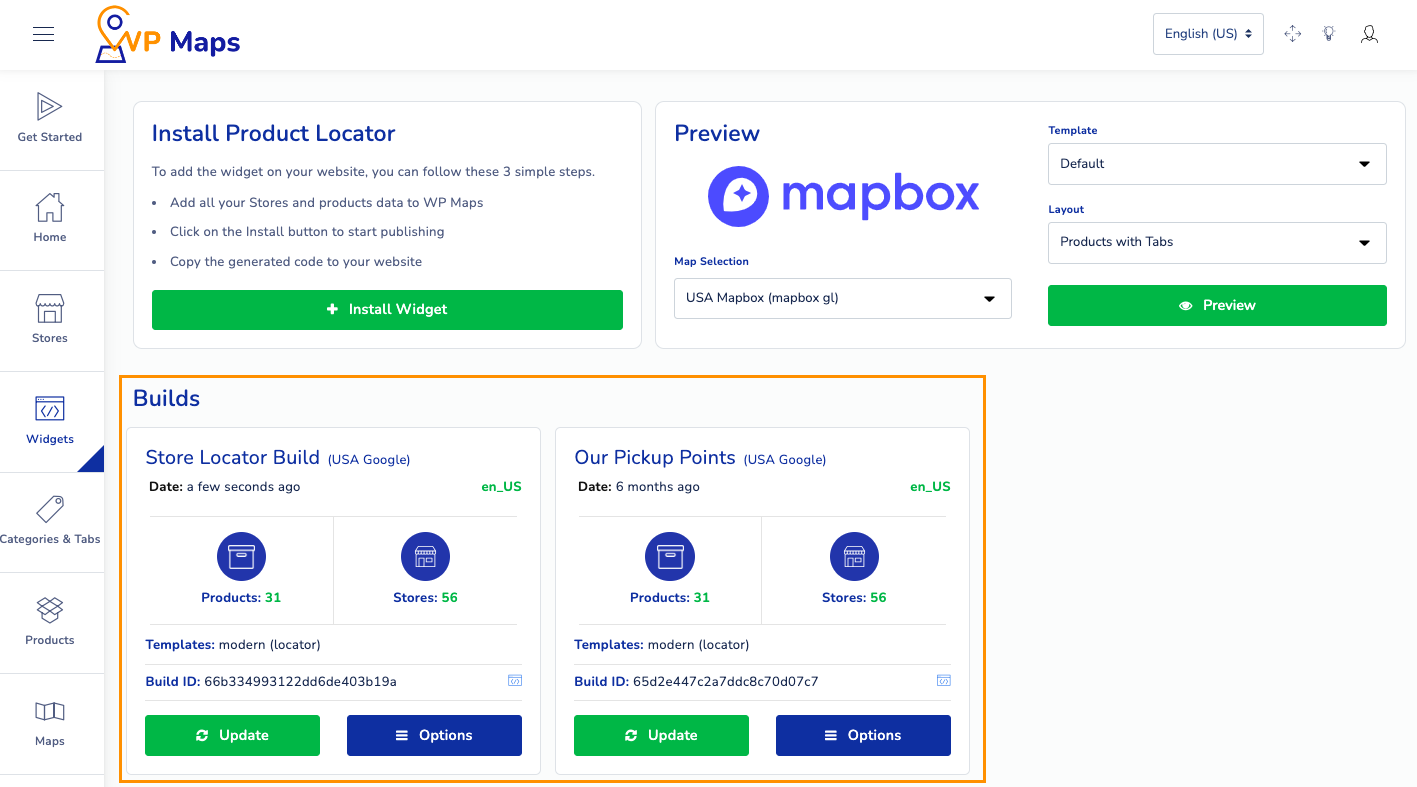Viewport: 1417px width, 787px height.
Task: Click the mapbox logo in Preview
Action: [843, 196]
